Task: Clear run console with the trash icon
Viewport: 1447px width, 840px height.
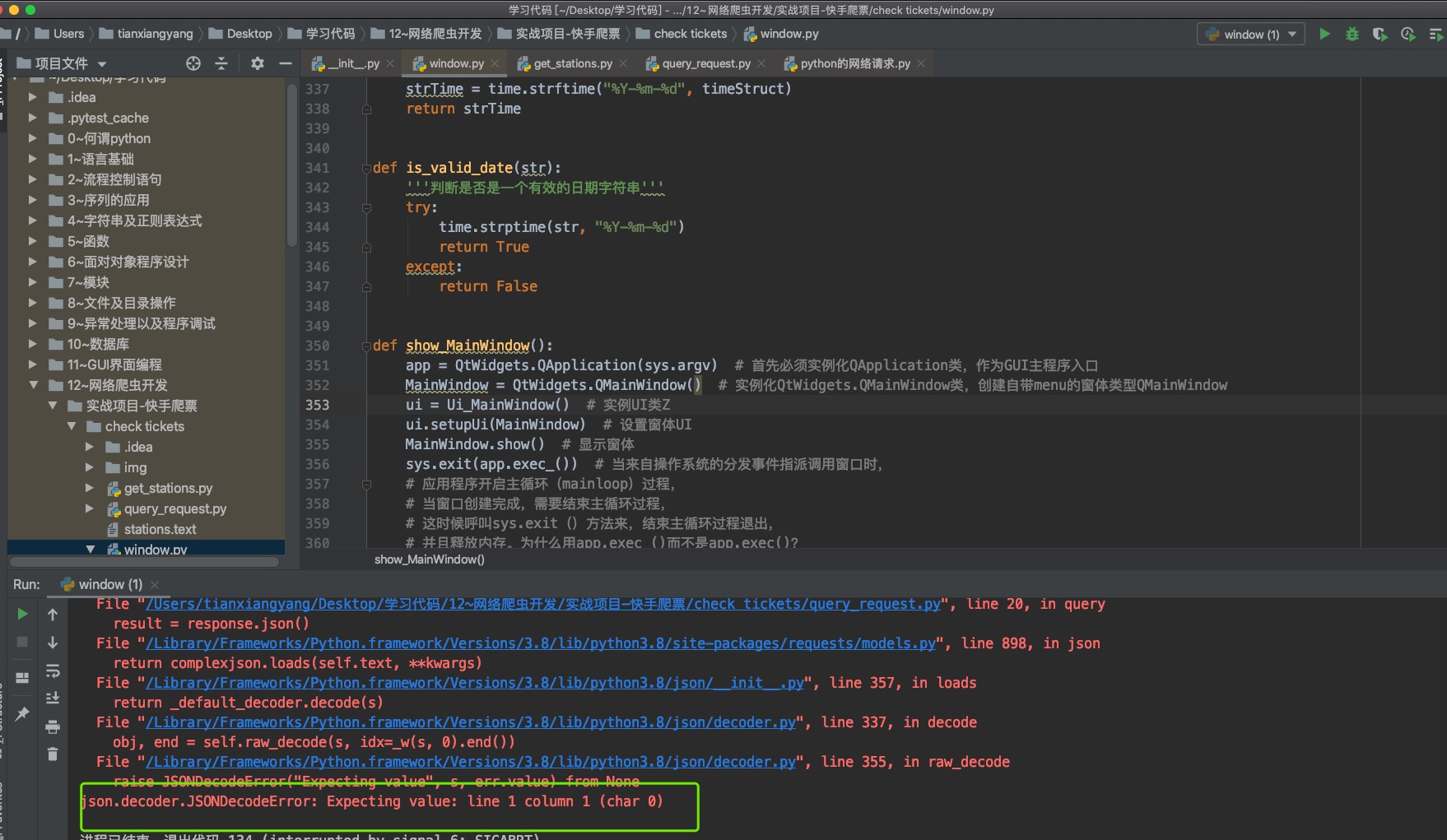Action: [x=53, y=754]
